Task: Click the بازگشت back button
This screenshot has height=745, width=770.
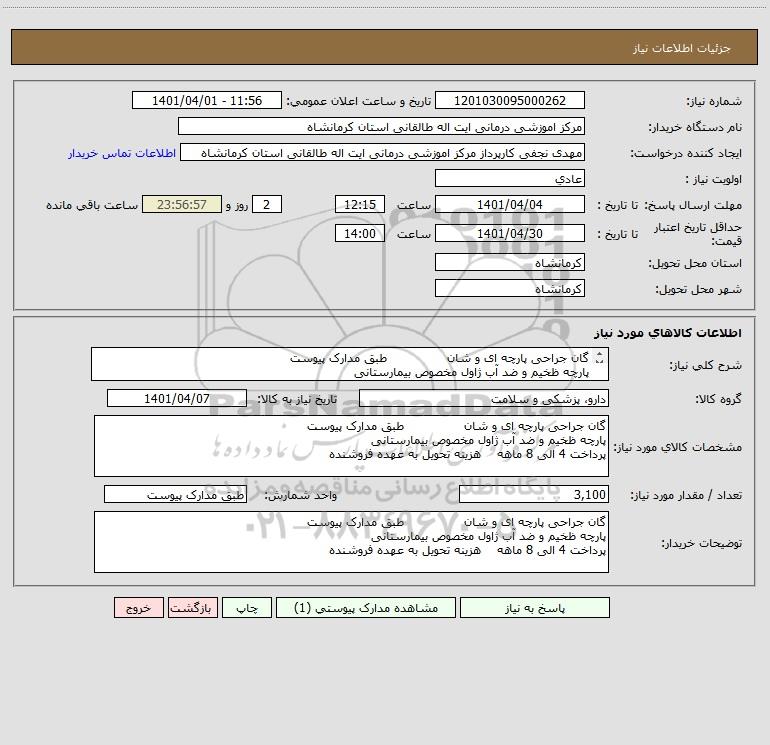Action: (x=192, y=608)
